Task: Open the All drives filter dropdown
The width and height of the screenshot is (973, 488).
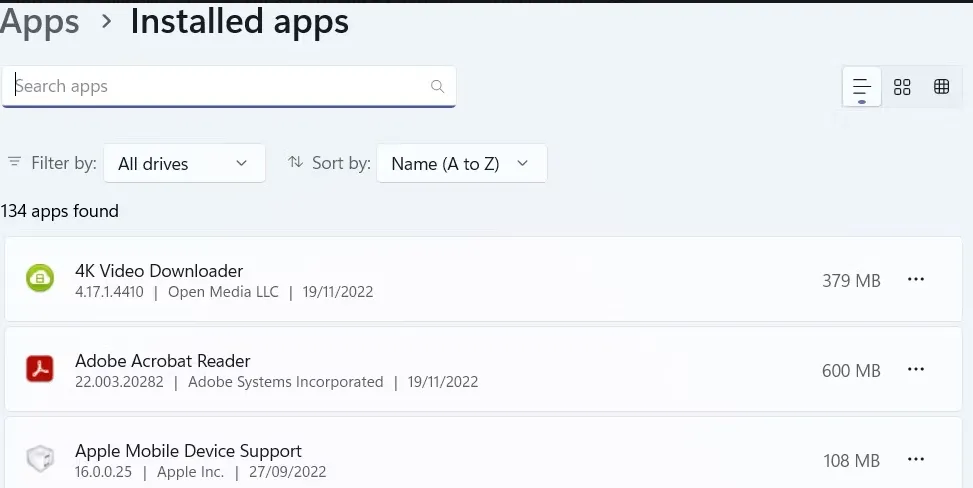Action: tap(184, 163)
